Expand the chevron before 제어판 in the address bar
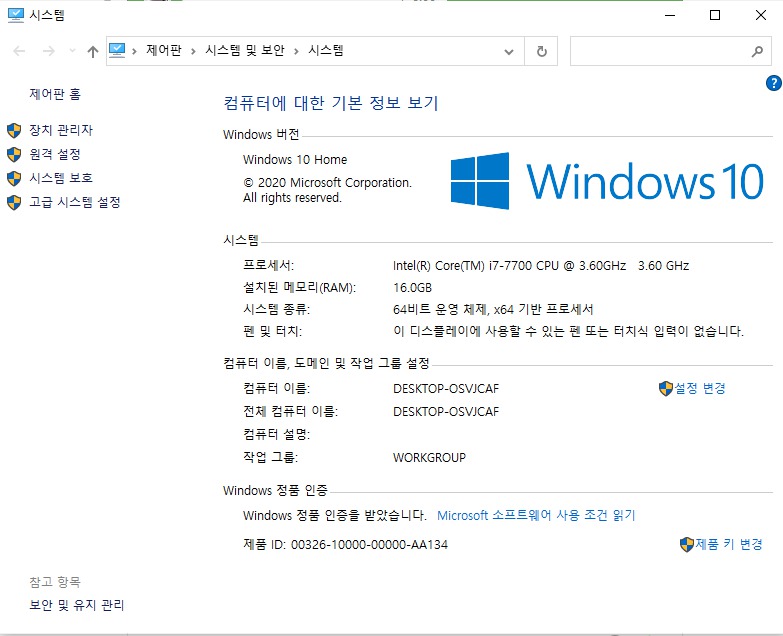This screenshot has height=636, width=783. pyautogui.click(x=134, y=51)
